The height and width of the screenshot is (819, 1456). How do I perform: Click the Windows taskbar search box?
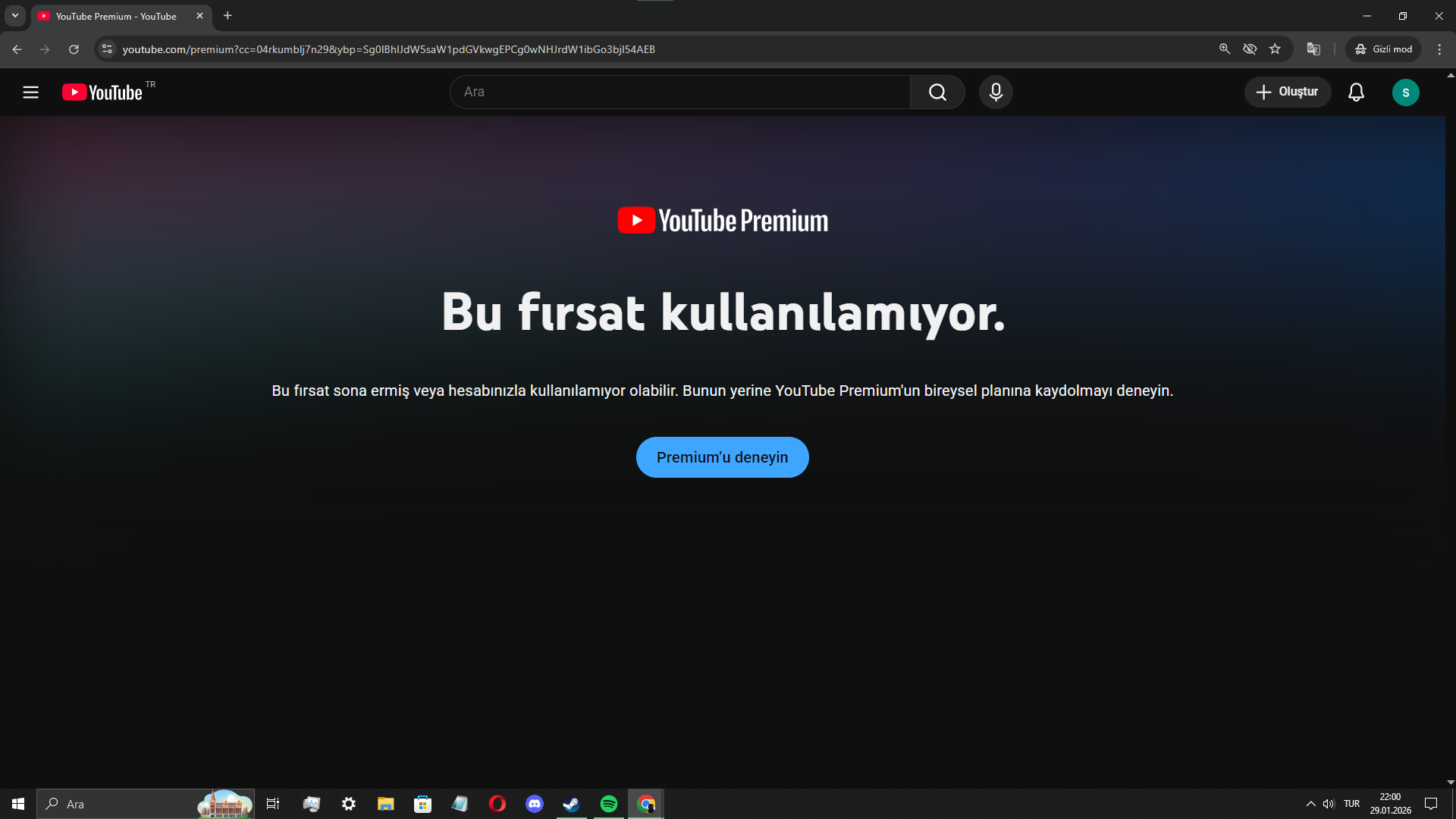(146, 804)
